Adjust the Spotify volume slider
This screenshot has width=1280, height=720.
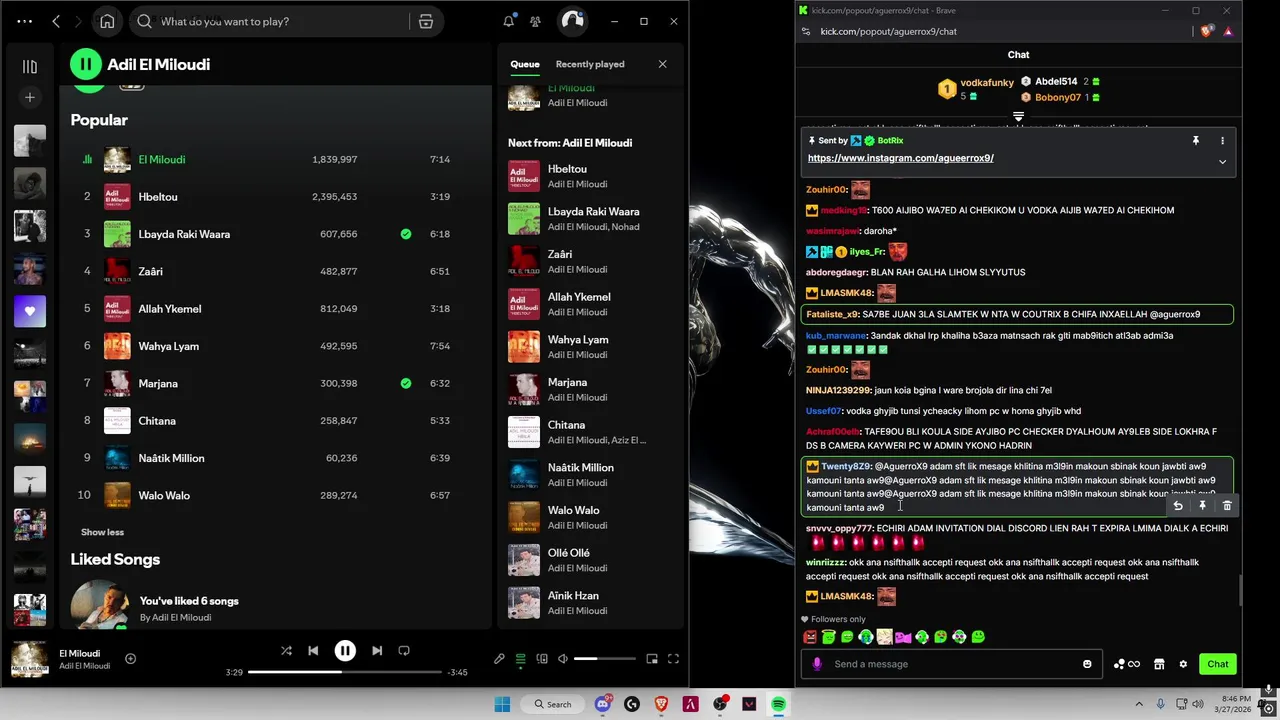coord(605,659)
